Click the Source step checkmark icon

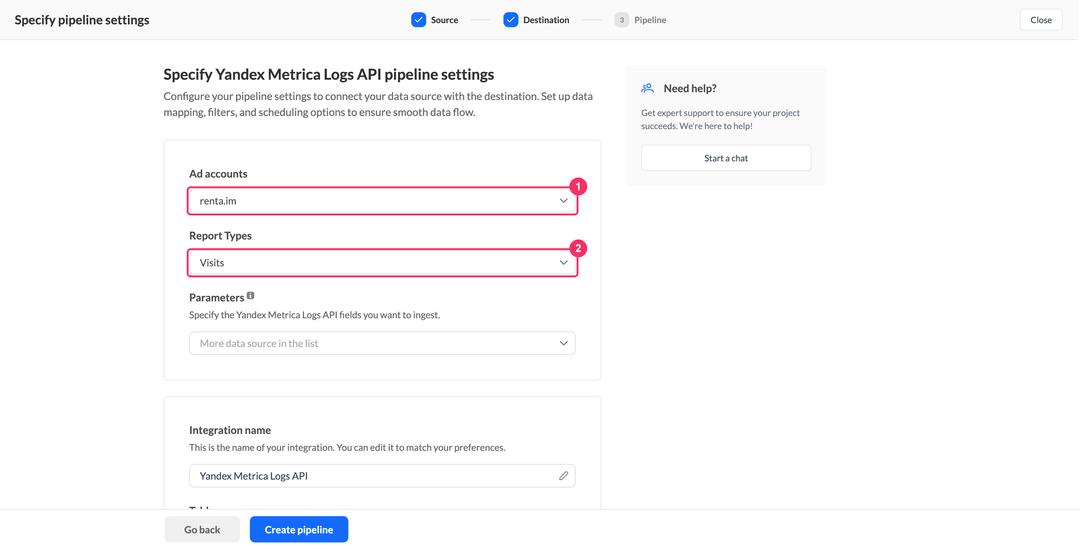(419, 20)
